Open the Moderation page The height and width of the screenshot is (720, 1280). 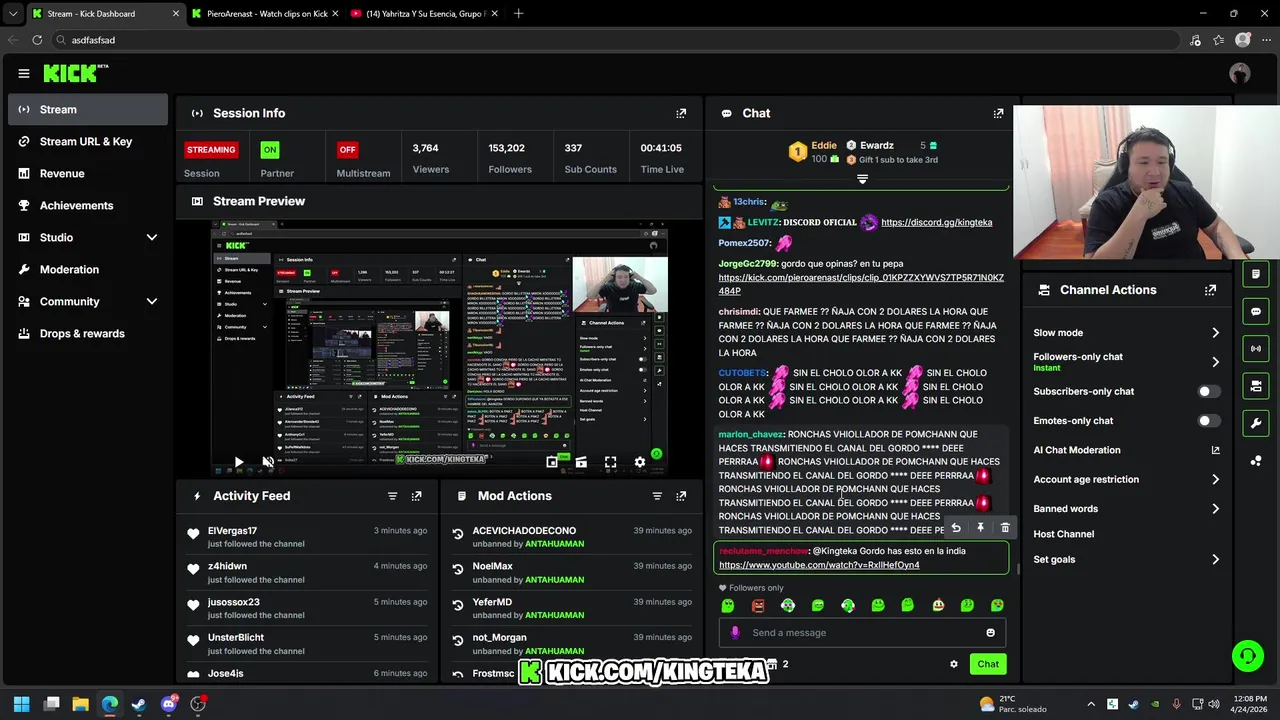click(x=88, y=269)
